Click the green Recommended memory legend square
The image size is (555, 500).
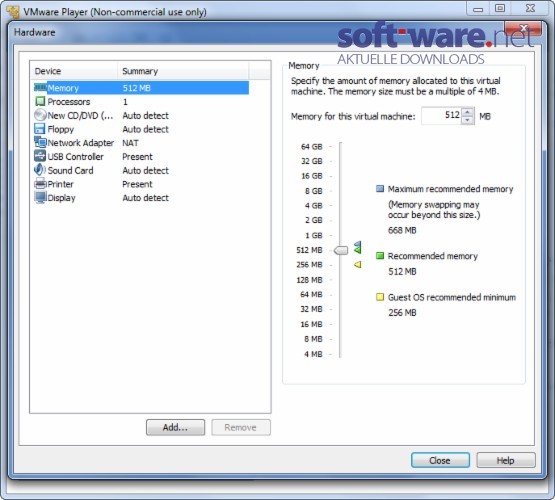click(380, 255)
